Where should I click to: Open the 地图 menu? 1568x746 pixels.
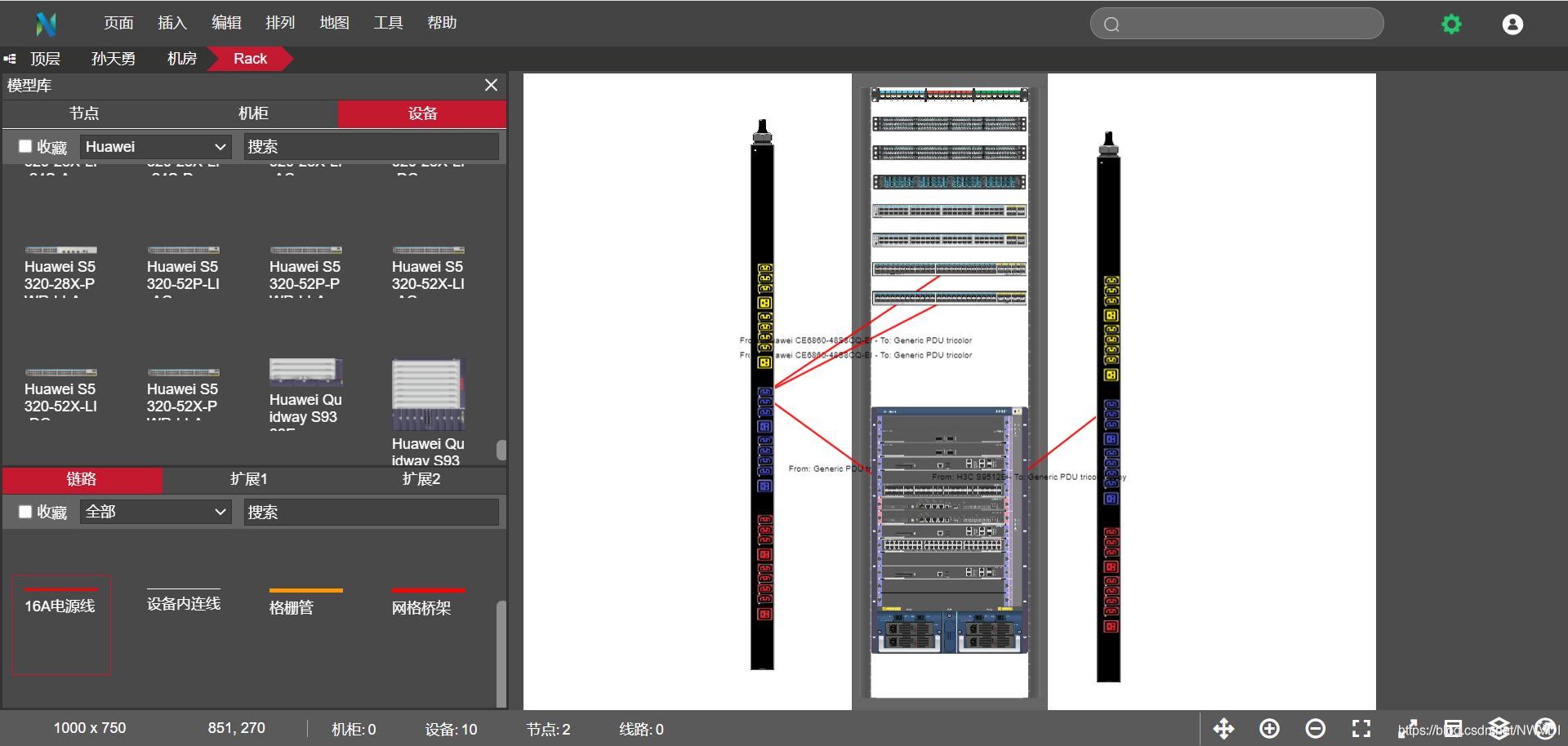(334, 23)
